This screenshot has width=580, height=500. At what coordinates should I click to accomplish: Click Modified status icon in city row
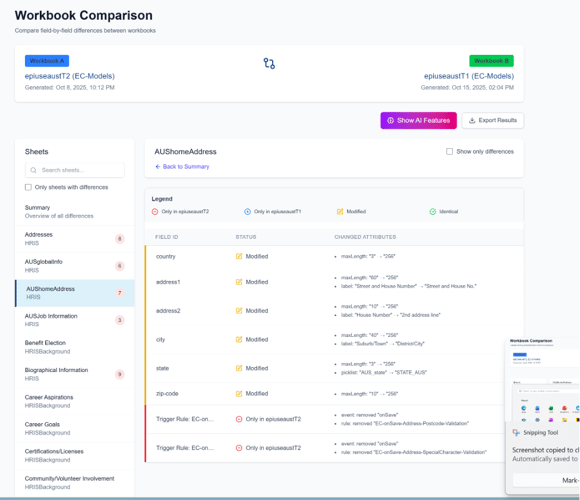point(239,339)
